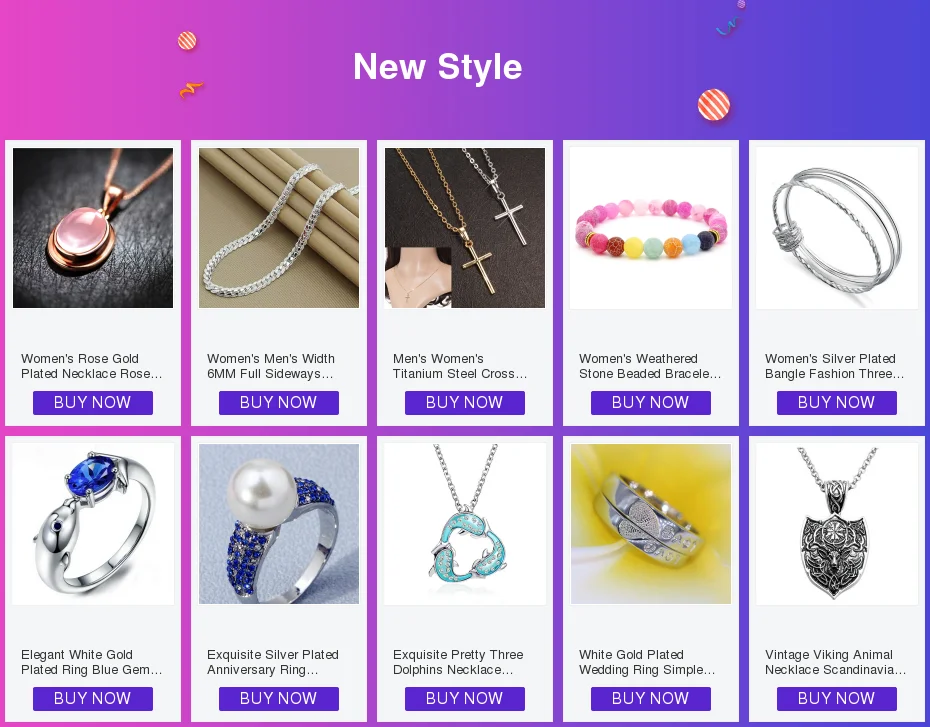Open the Width 6MM Full Sideways title
This screenshot has width=930, height=727.
[x=270, y=366]
